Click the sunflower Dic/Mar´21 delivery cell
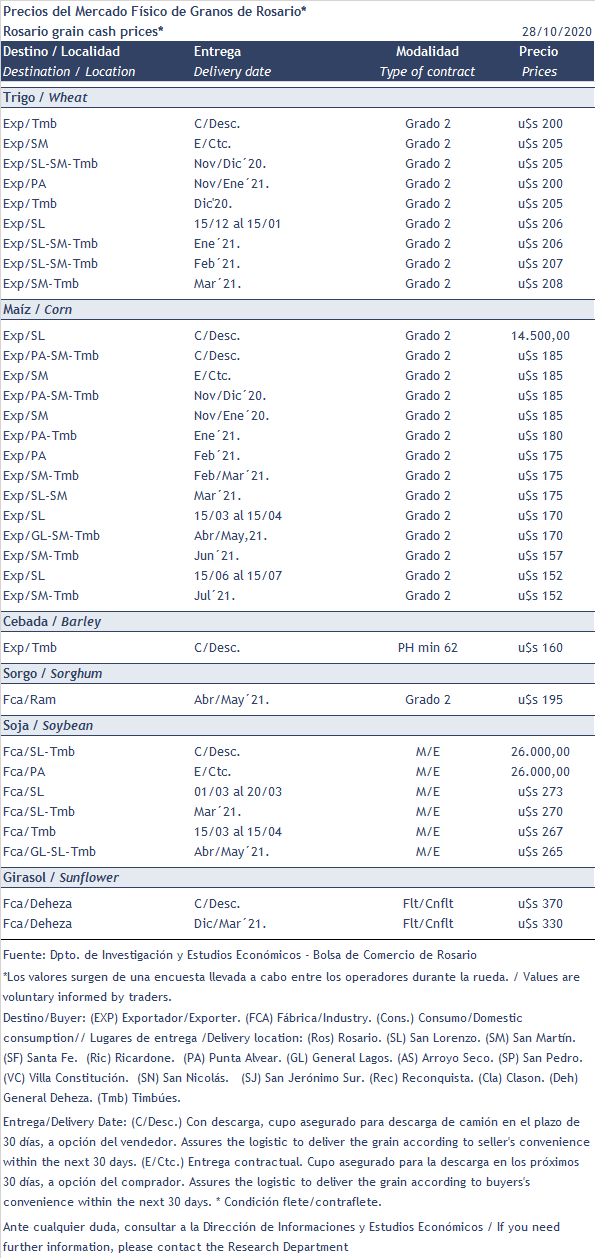The image size is (595, 1258). click(231, 924)
